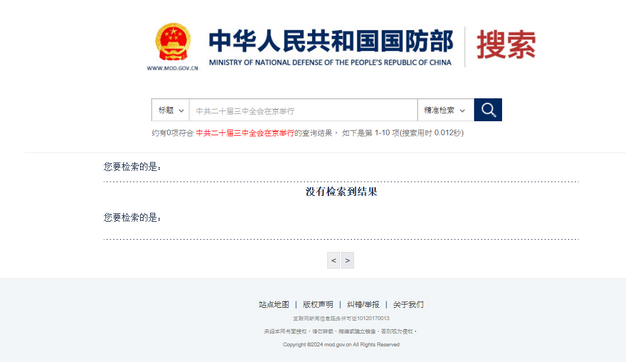Open the 站点地图 footer link

[273, 305]
